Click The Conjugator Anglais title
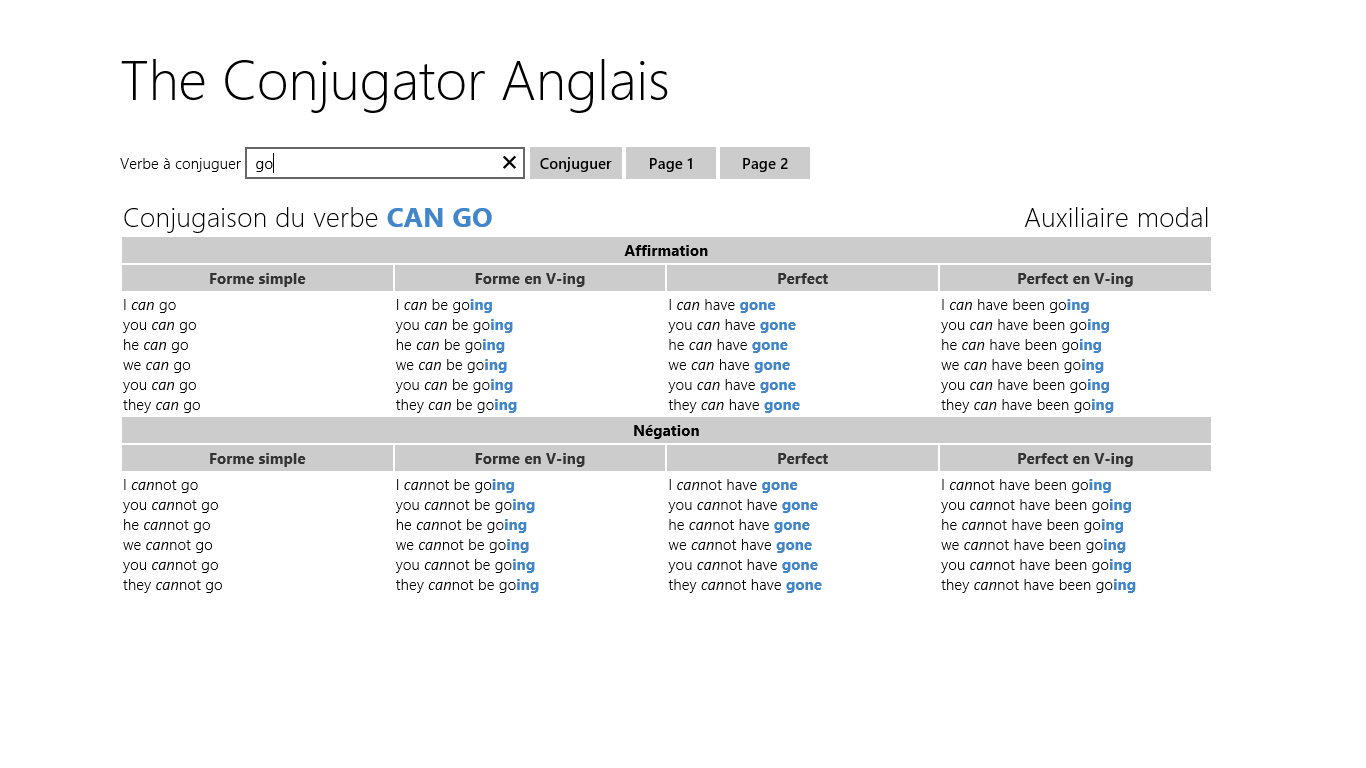1366x768 pixels. [x=395, y=81]
